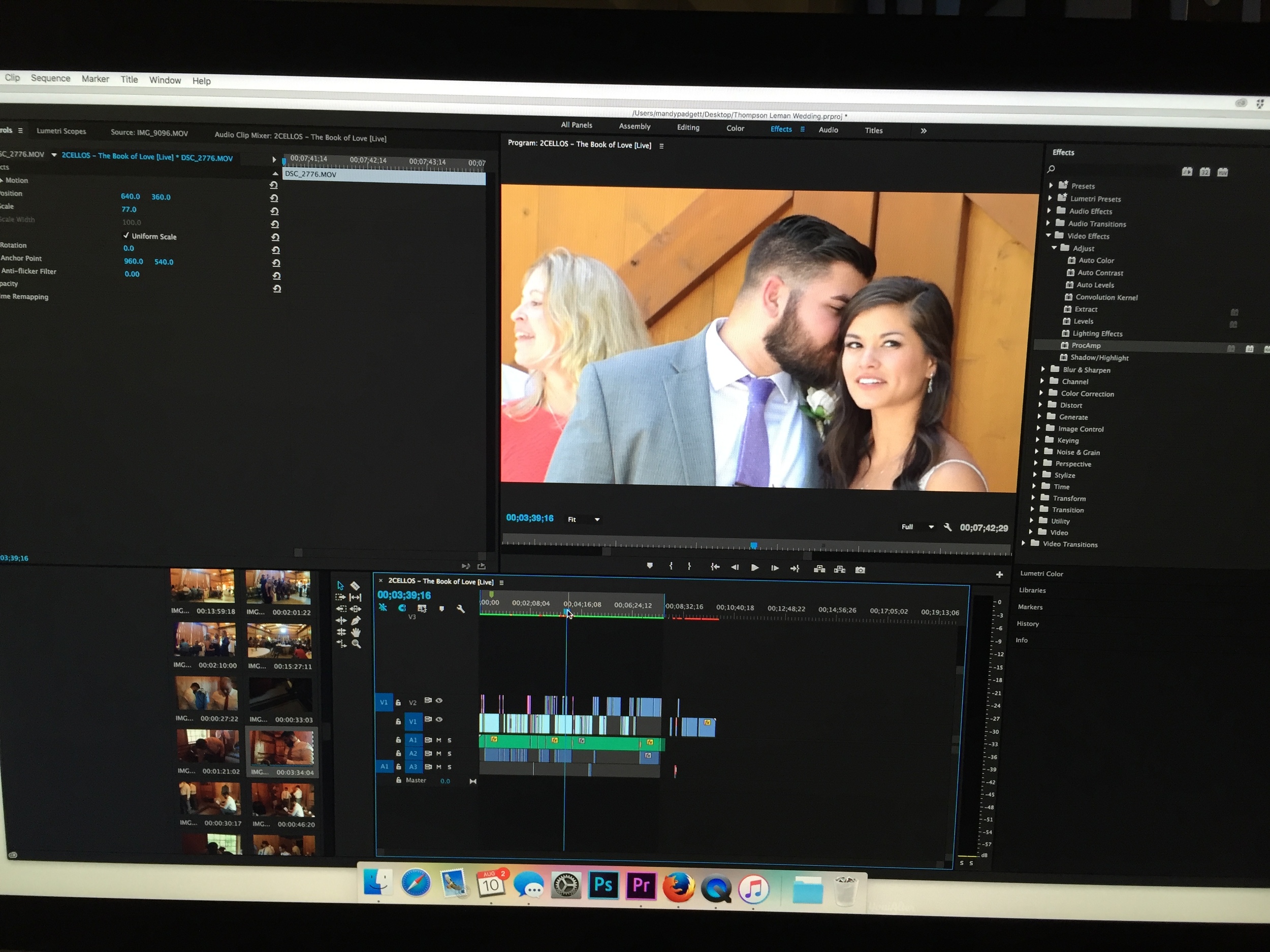Image resolution: width=1270 pixels, height=952 pixels.
Task: Open the Fit zoom level dropdown
Action: 583,519
